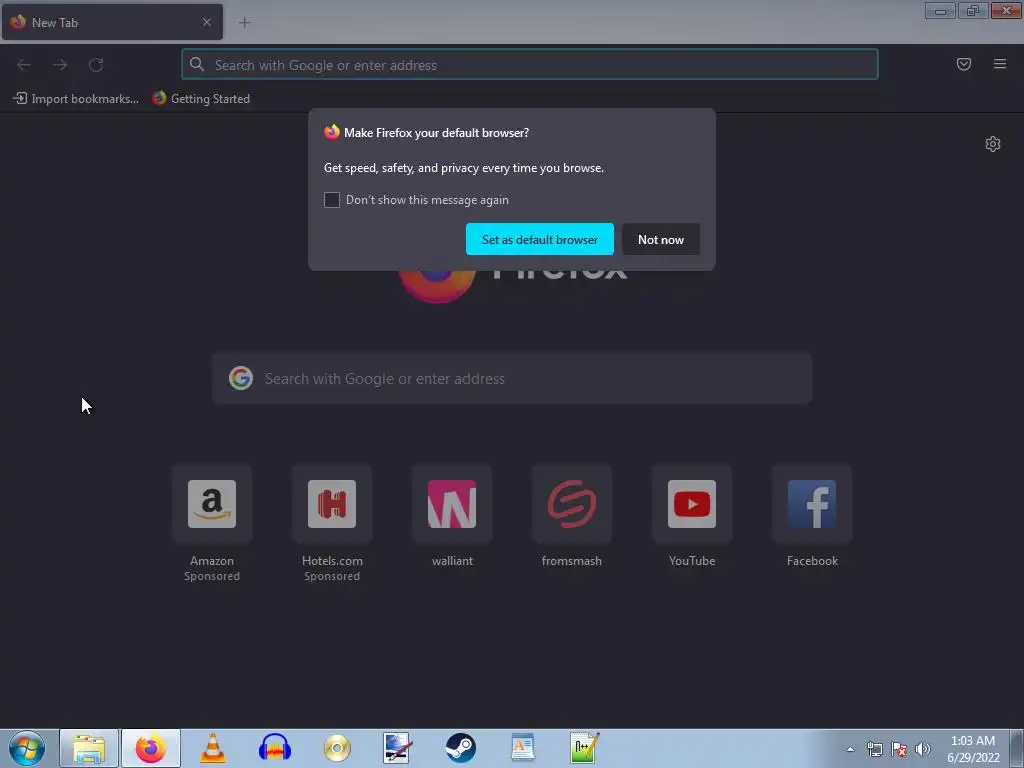Open the disc app in taskbar
Image resolution: width=1024 pixels, height=768 pixels.
click(x=337, y=748)
